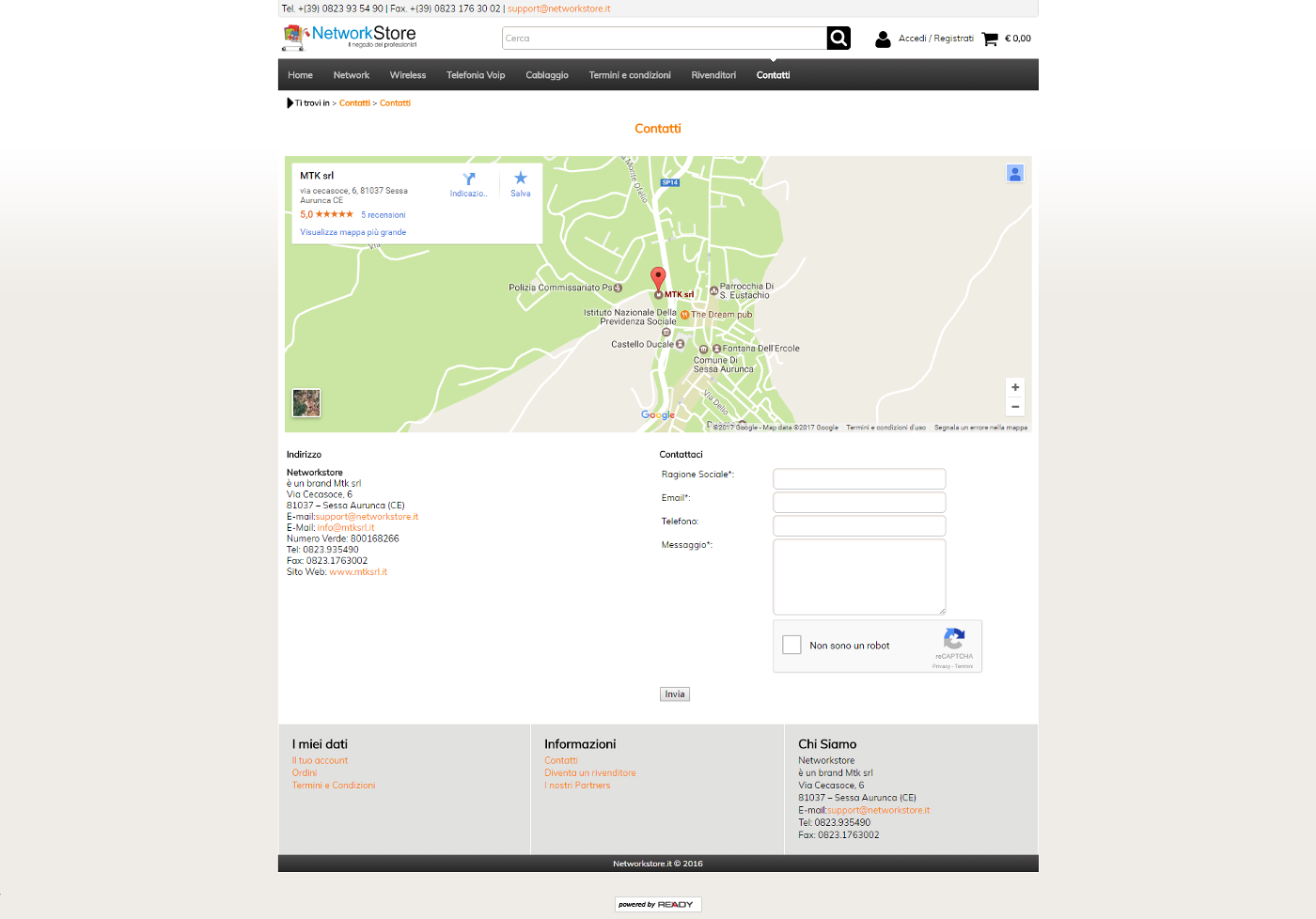Click the user account icon
1316x919 pixels.
tap(883, 39)
